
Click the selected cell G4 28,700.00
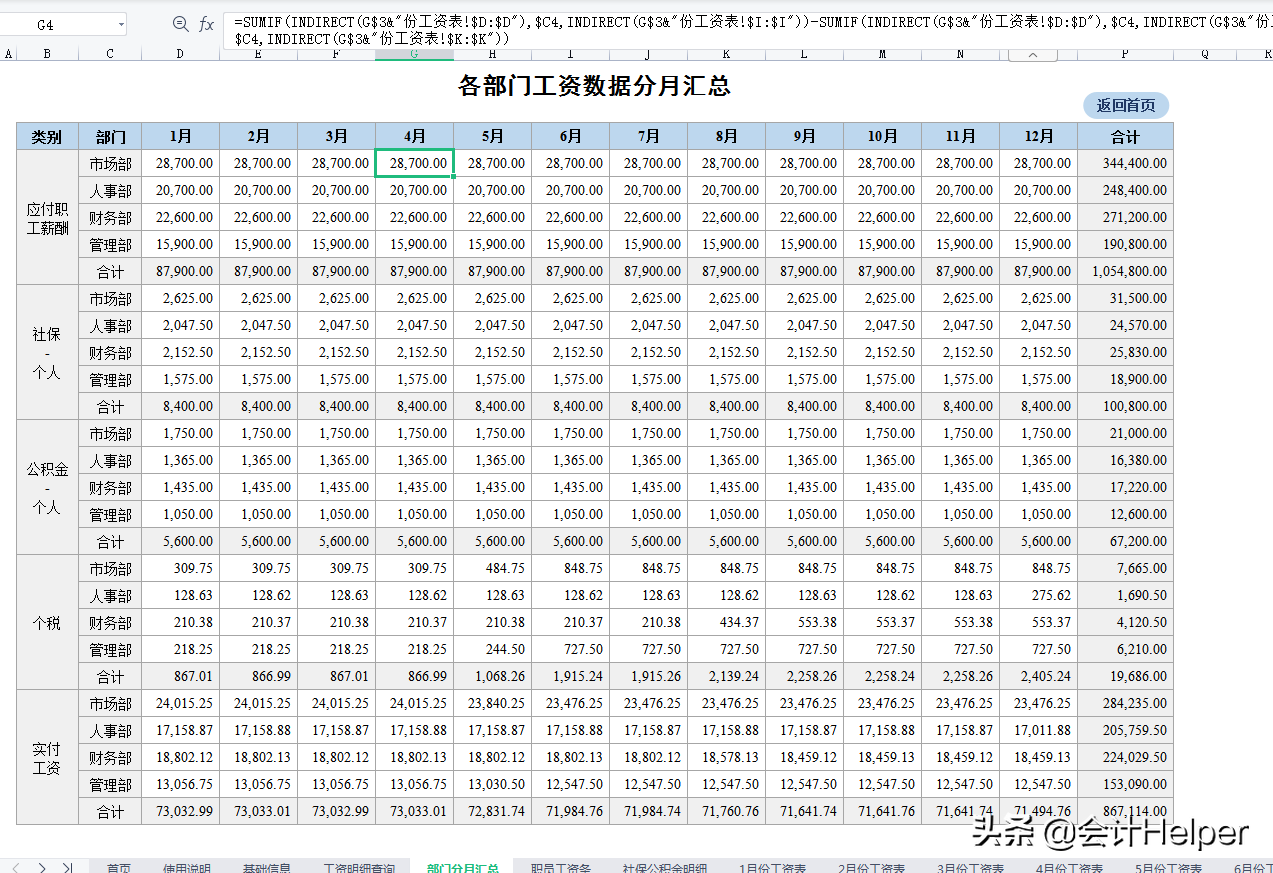[x=414, y=163]
